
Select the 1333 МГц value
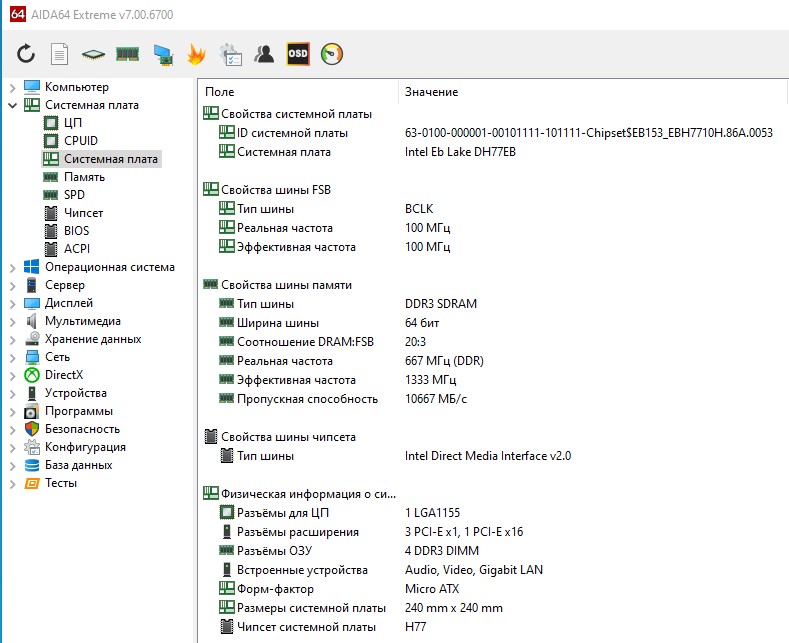(431, 380)
